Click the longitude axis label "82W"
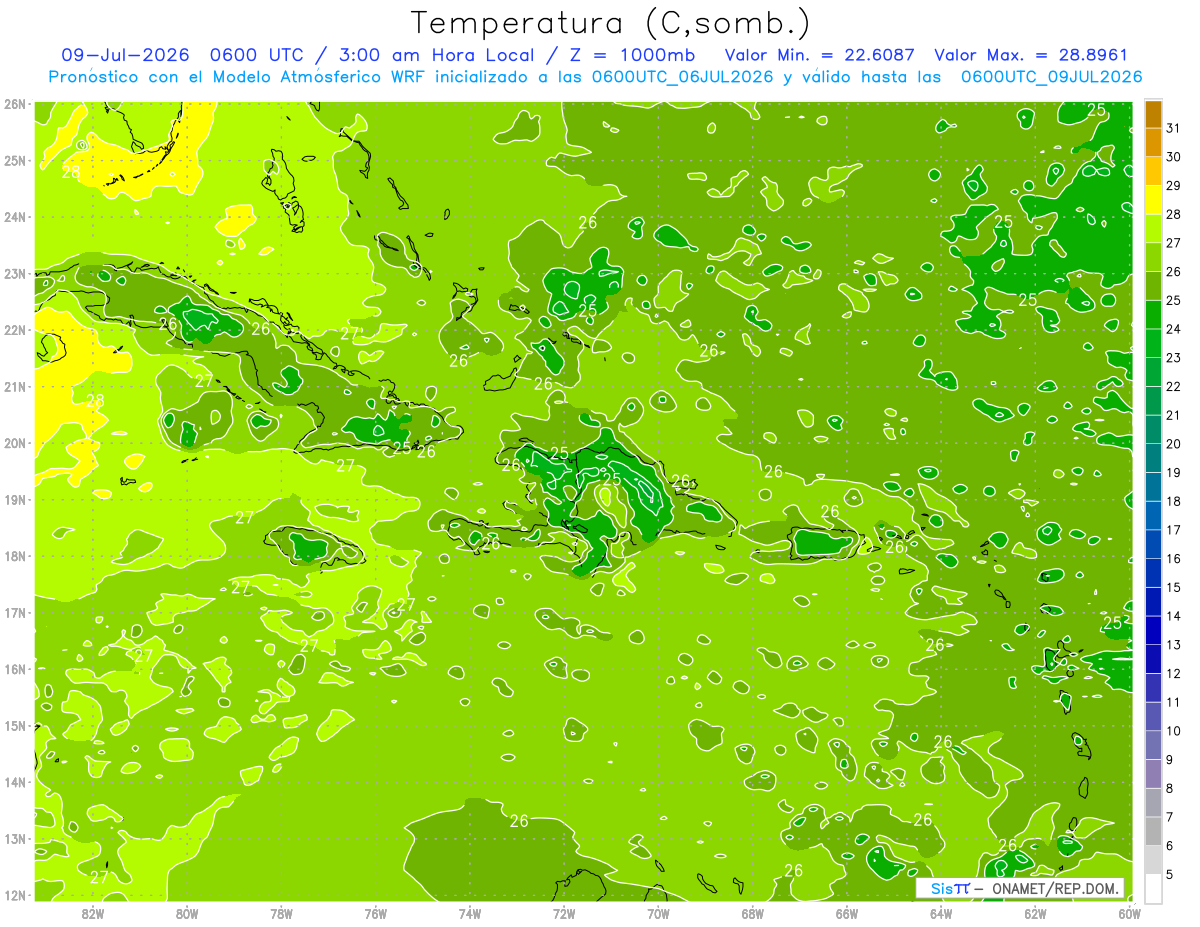The height and width of the screenshot is (927, 1200). (92, 913)
